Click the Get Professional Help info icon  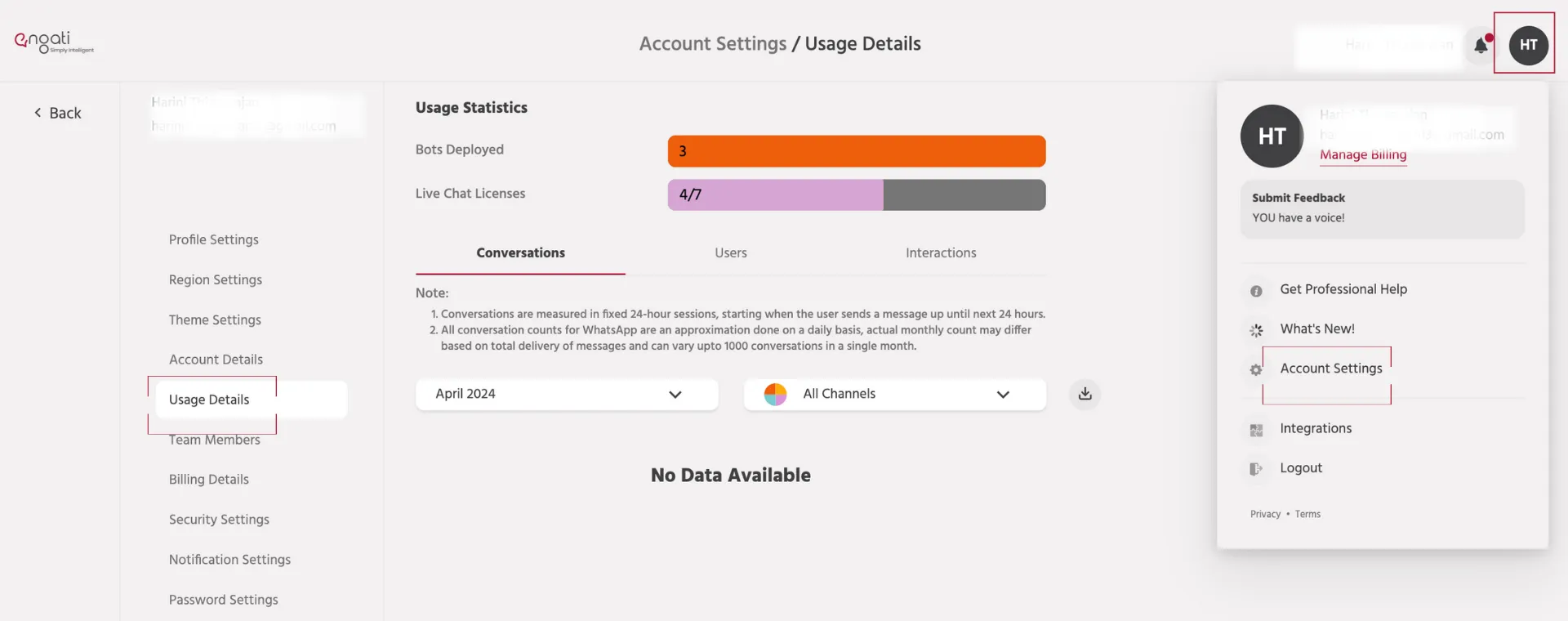[x=1256, y=291]
